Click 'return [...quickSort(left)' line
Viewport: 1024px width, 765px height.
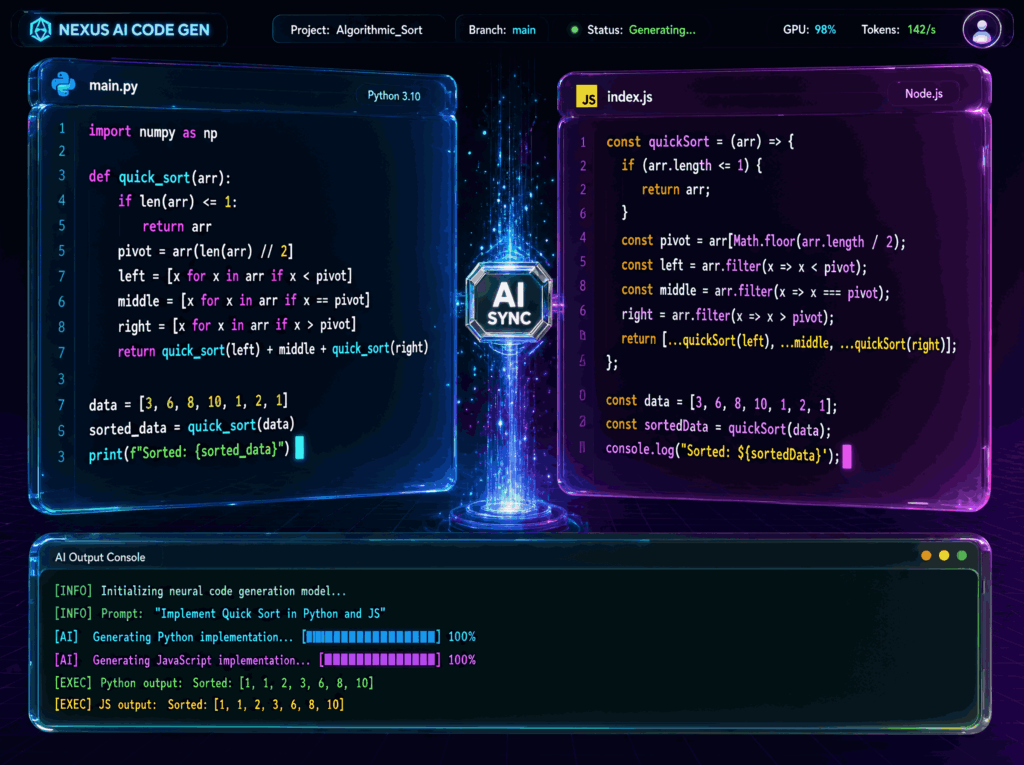tap(789, 342)
